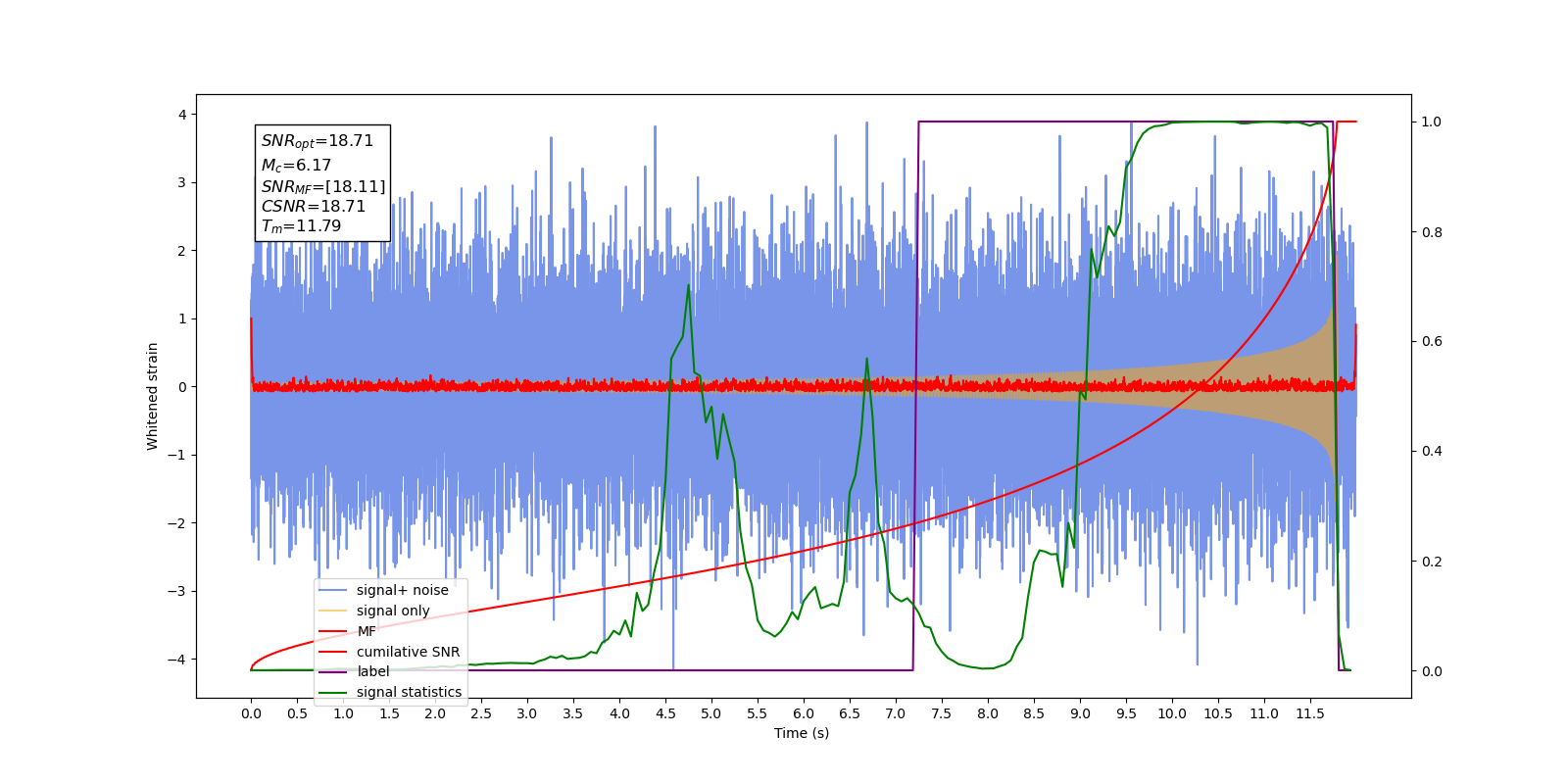1568x784 pixels.
Task: Click the right axis tick labeled 0.2
Action: (x=1432, y=562)
